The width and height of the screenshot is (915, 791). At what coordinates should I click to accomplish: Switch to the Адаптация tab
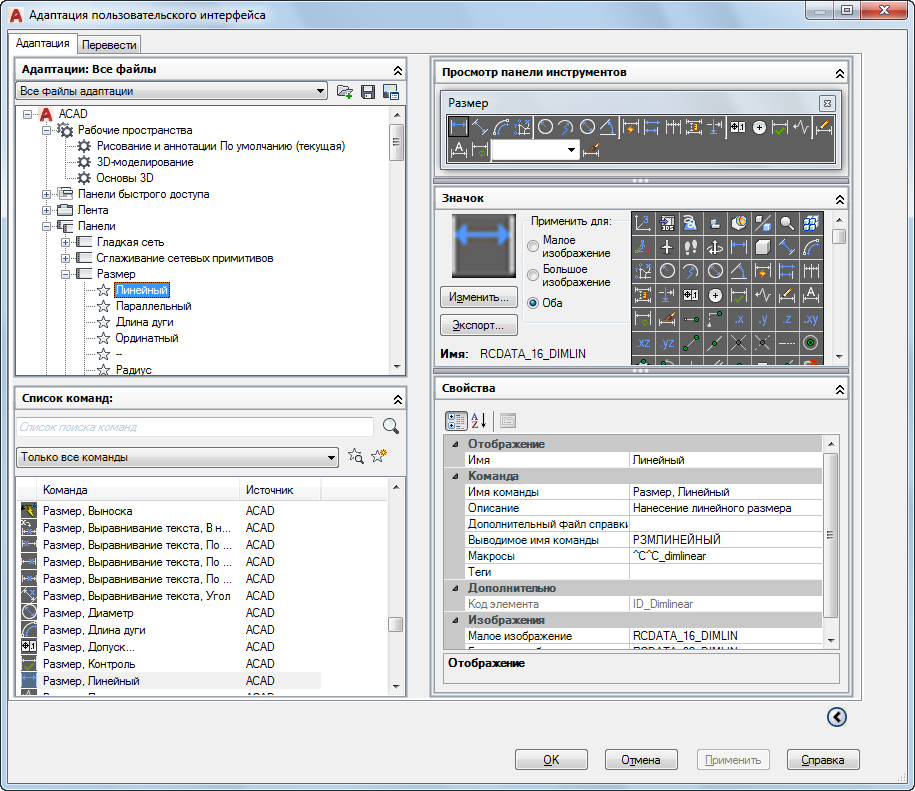pyautogui.click(x=43, y=43)
